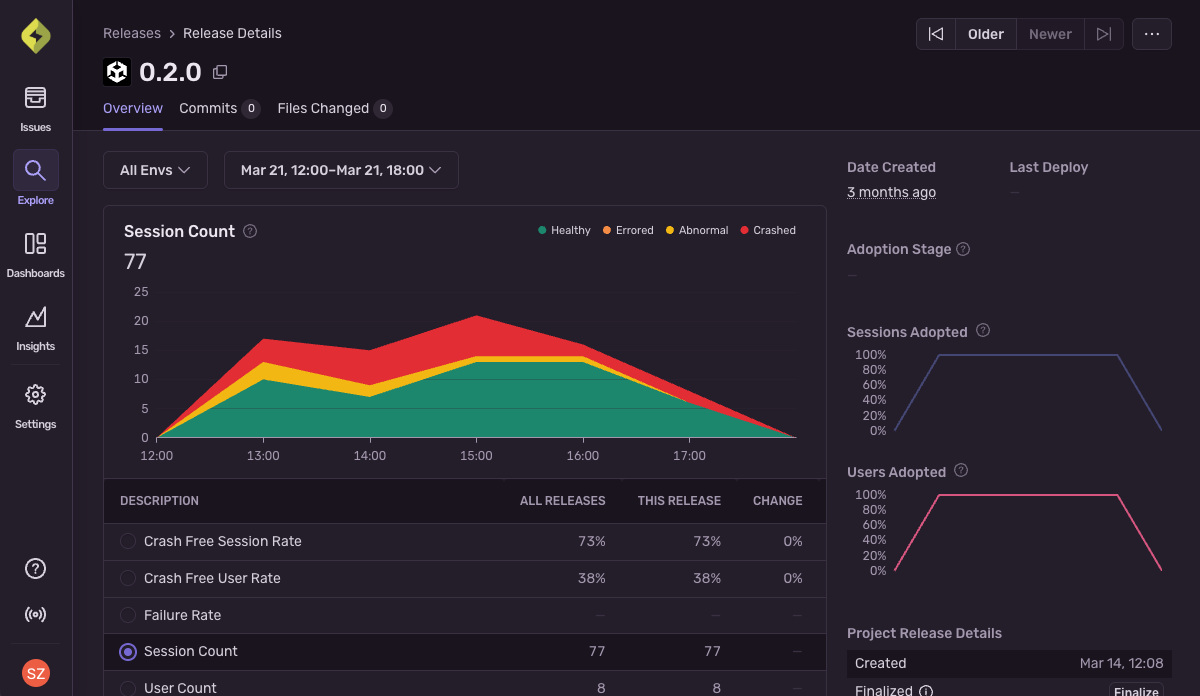Viewport: 1200px width, 696px height.
Task: Click the SZ user avatar
Action: tap(35, 673)
